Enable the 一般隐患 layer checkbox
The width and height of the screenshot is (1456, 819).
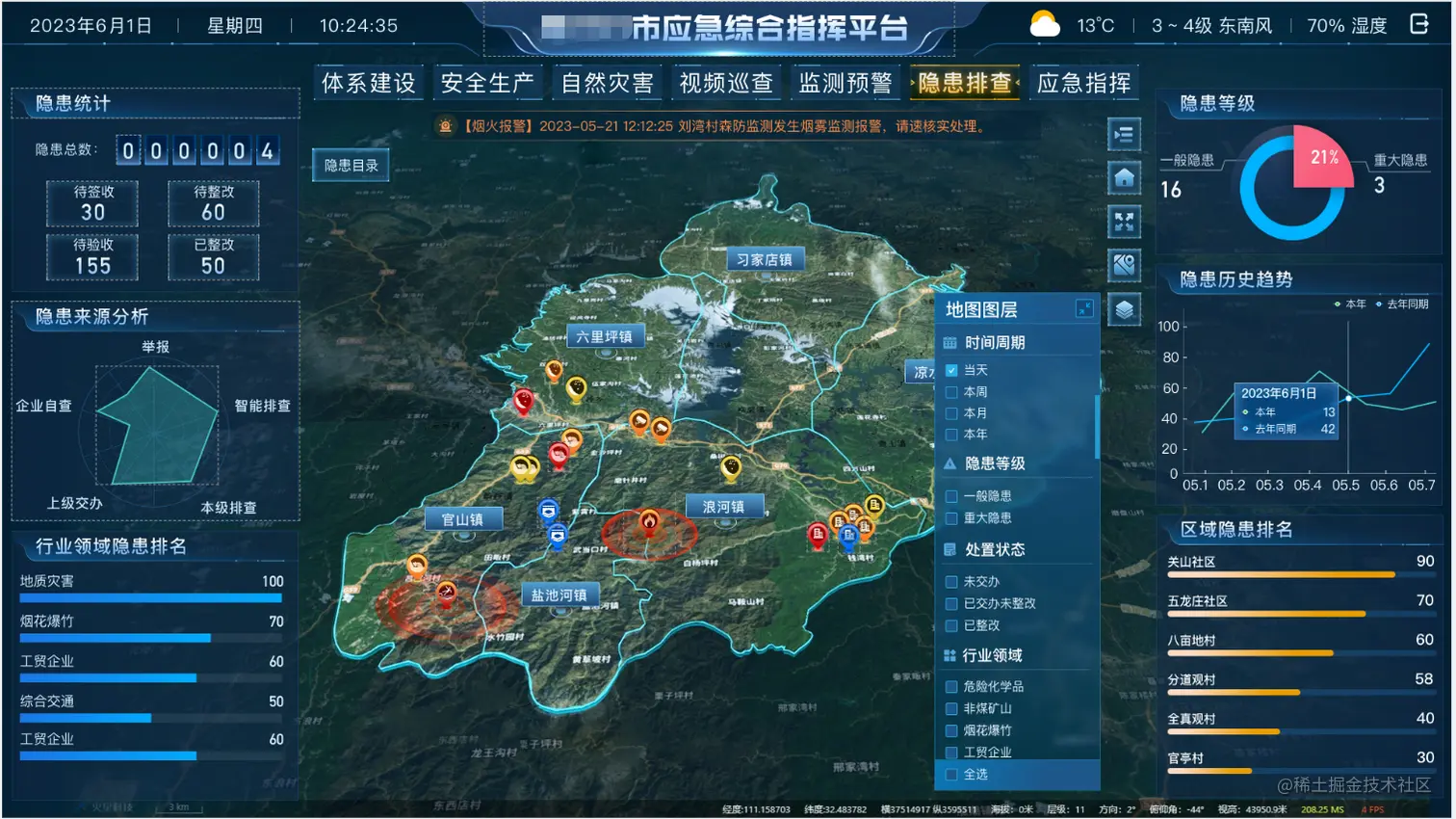pos(951,496)
